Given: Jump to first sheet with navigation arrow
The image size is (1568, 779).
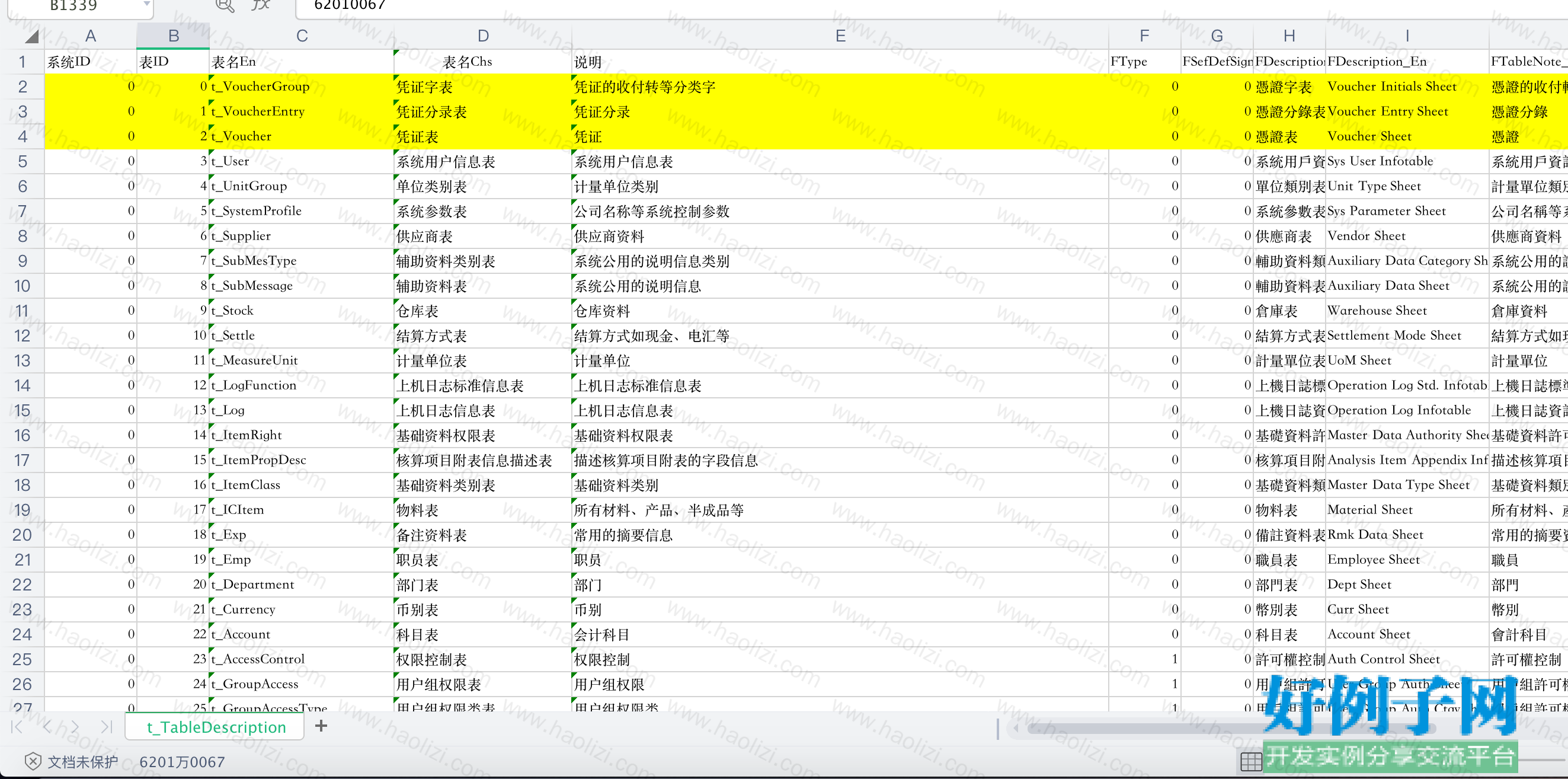Looking at the screenshot, I should click(x=17, y=727).
